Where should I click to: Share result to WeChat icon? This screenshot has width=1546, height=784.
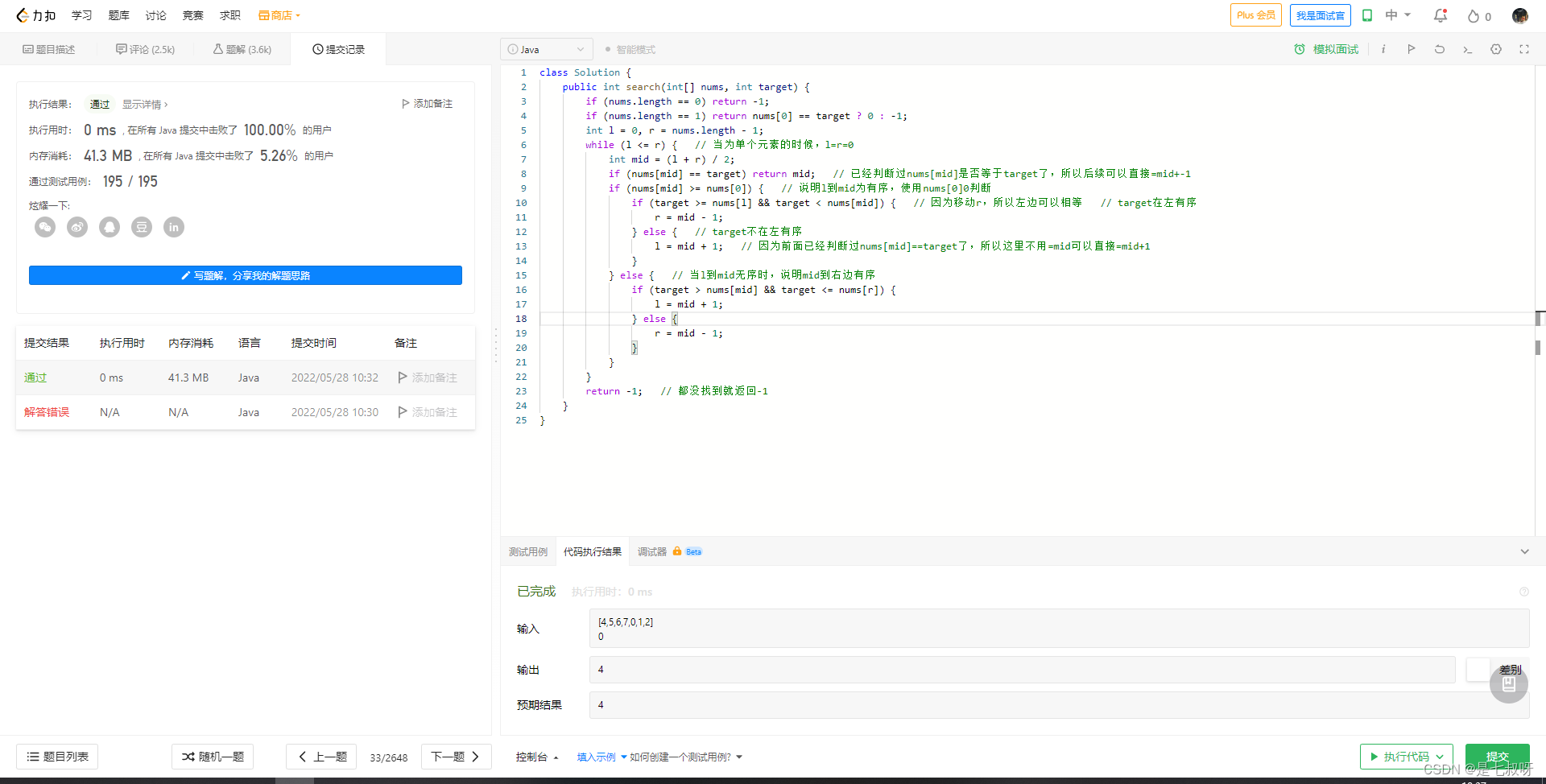click(45, 227)
